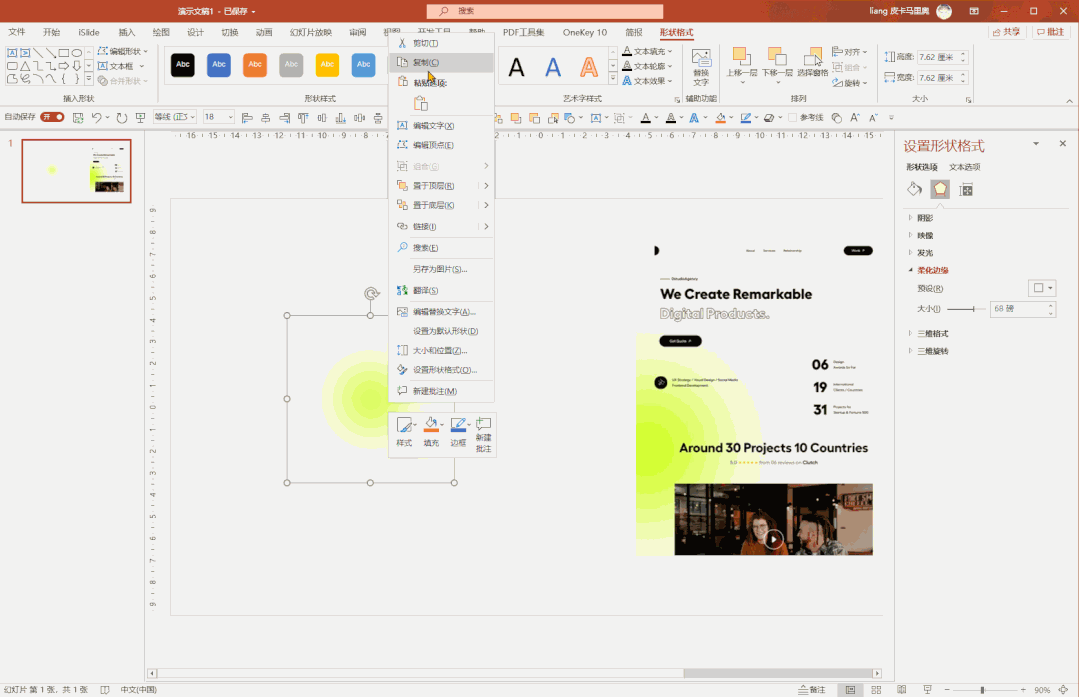This screenshot has width=1079, height=697.
Task: Open Size & Properties icon in format pane
Action: pos(966,190)
